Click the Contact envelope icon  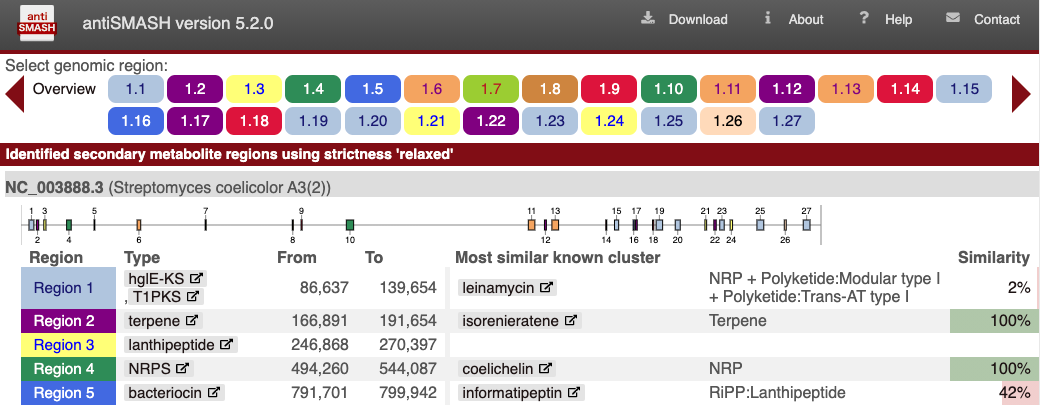[x=953, y=19]
